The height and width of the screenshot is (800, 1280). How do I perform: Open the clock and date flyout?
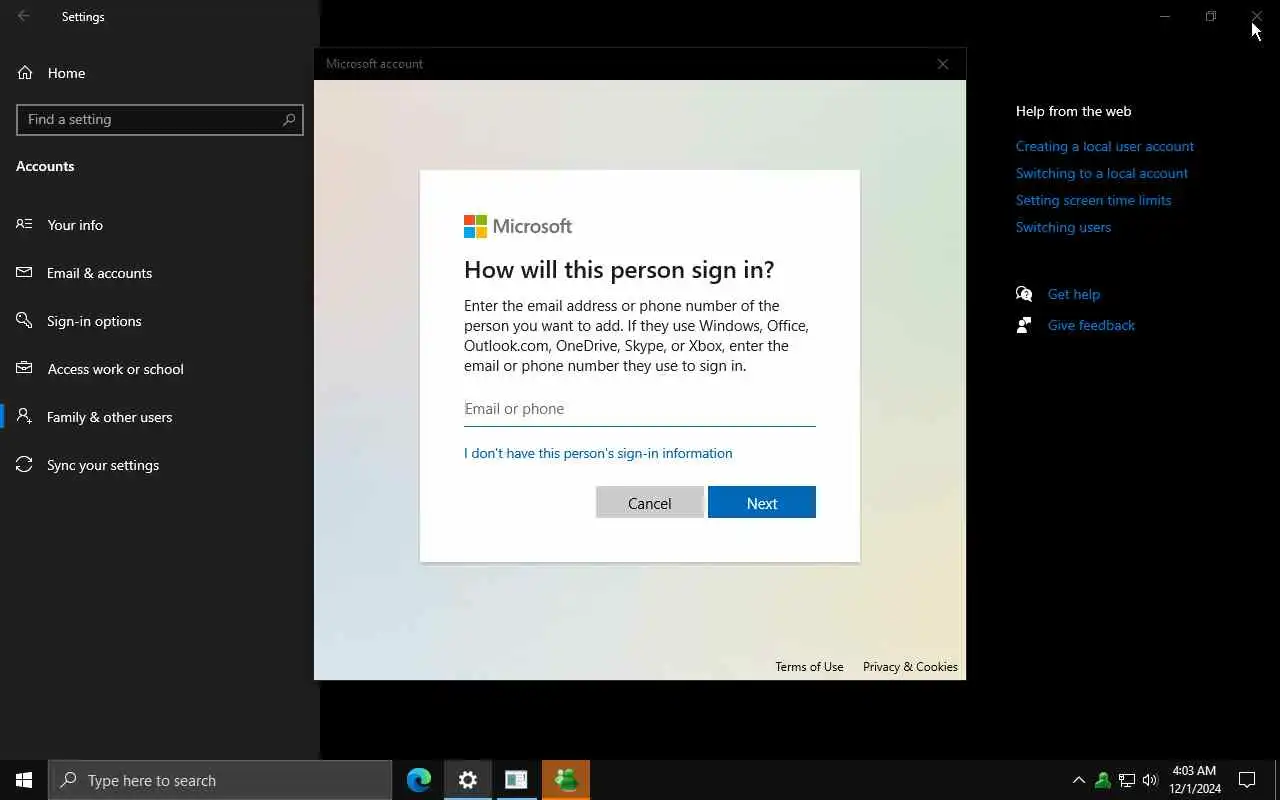[x=1194, y=780]
